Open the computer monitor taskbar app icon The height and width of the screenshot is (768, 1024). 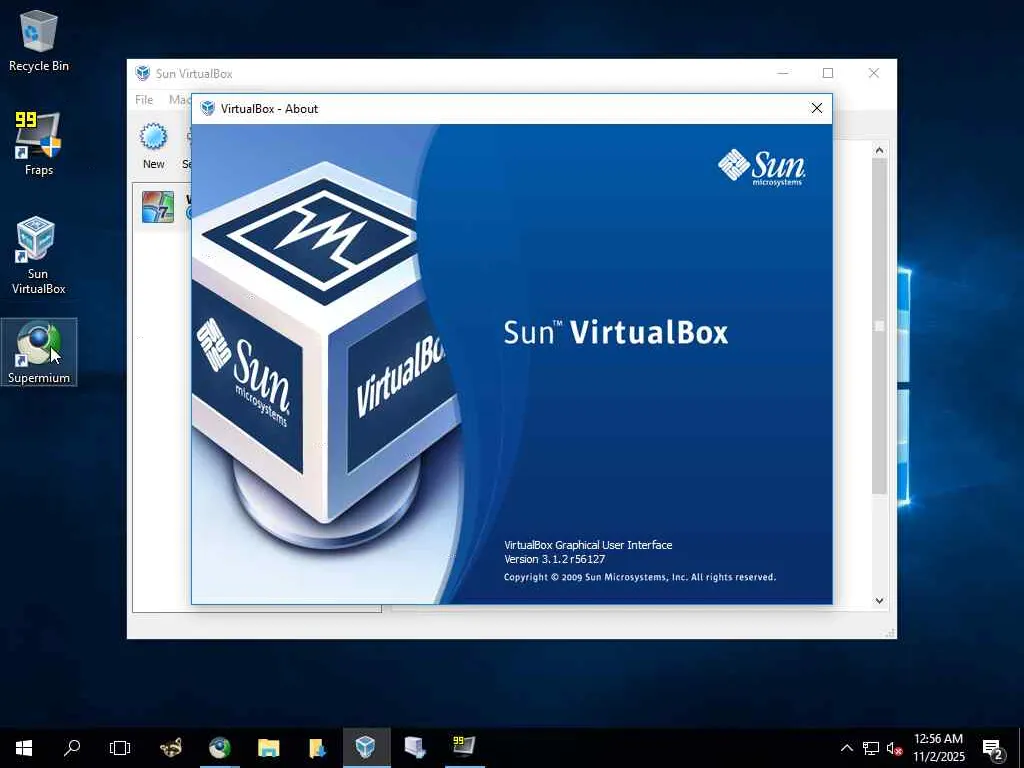[x=415, y=748]
